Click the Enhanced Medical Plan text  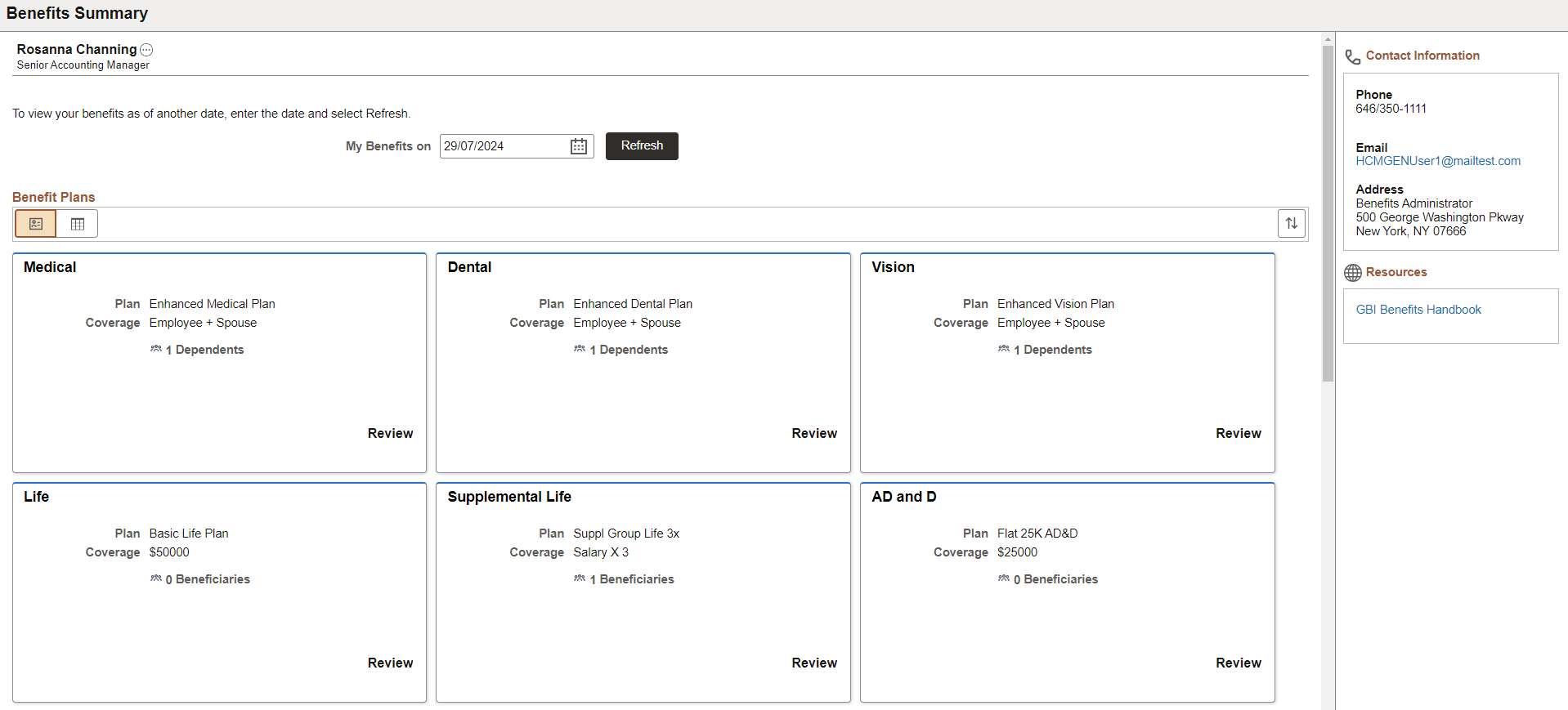(x=212, y=304)
